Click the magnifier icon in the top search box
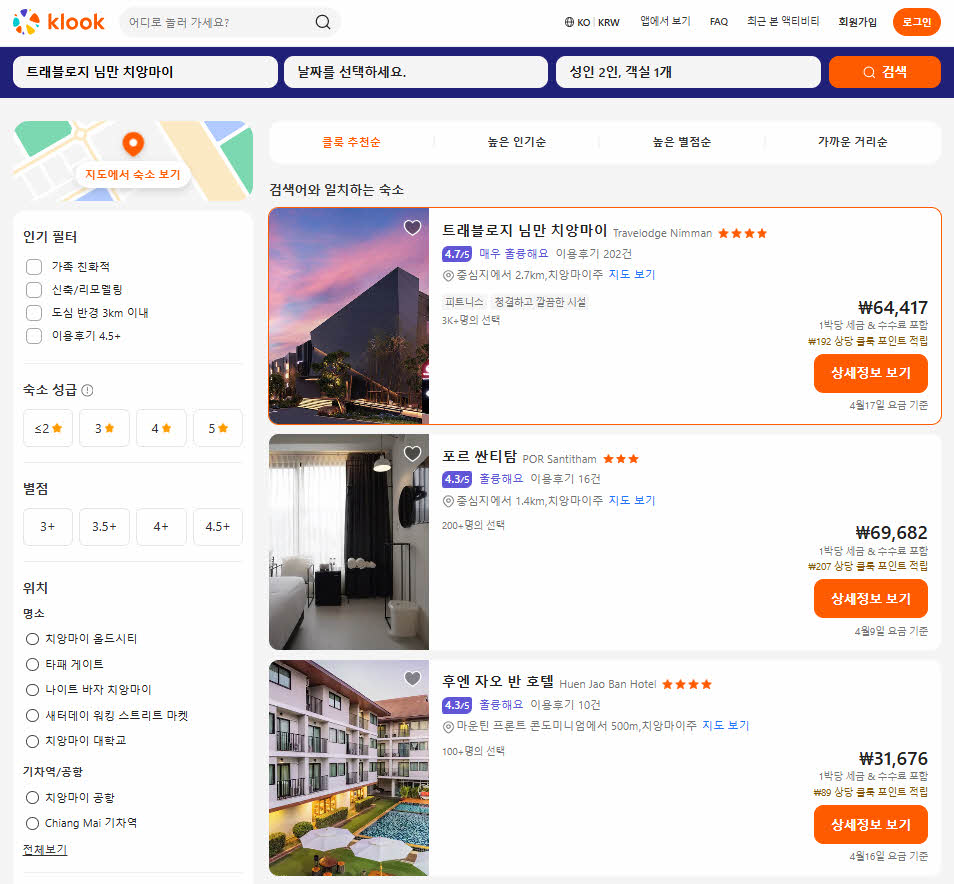The width and height of the screenshot is (954, 884). click(x=322, y=22)
